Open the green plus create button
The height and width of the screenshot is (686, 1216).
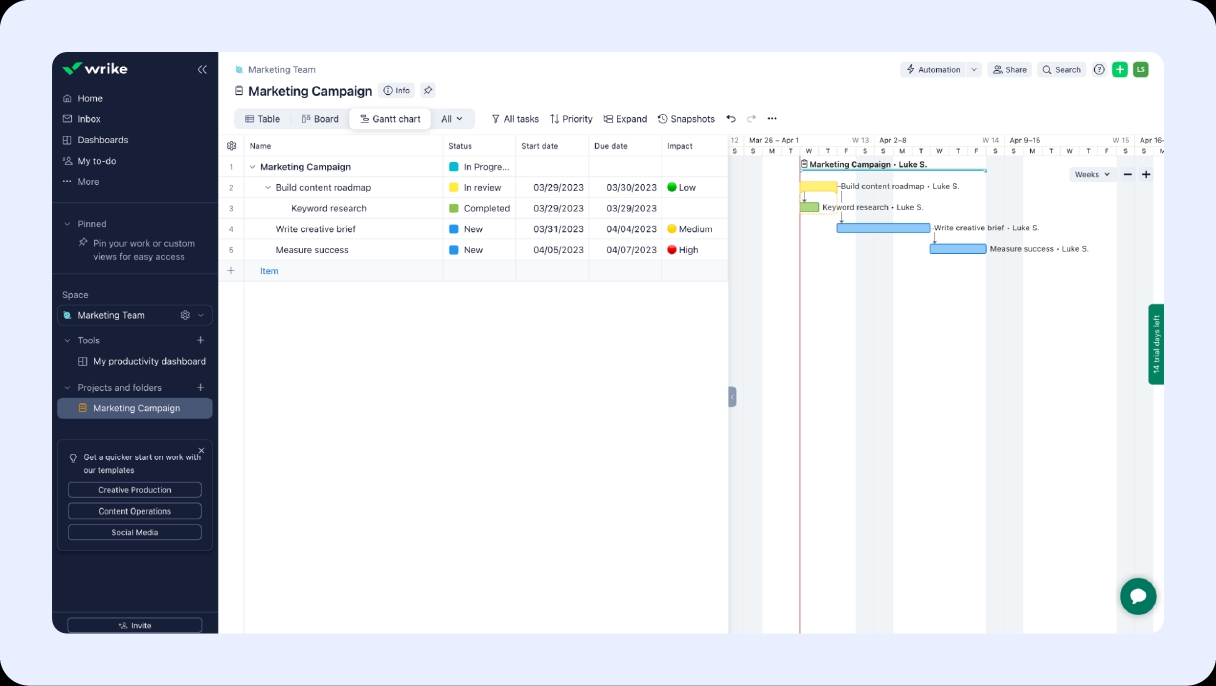(1120, 70)
